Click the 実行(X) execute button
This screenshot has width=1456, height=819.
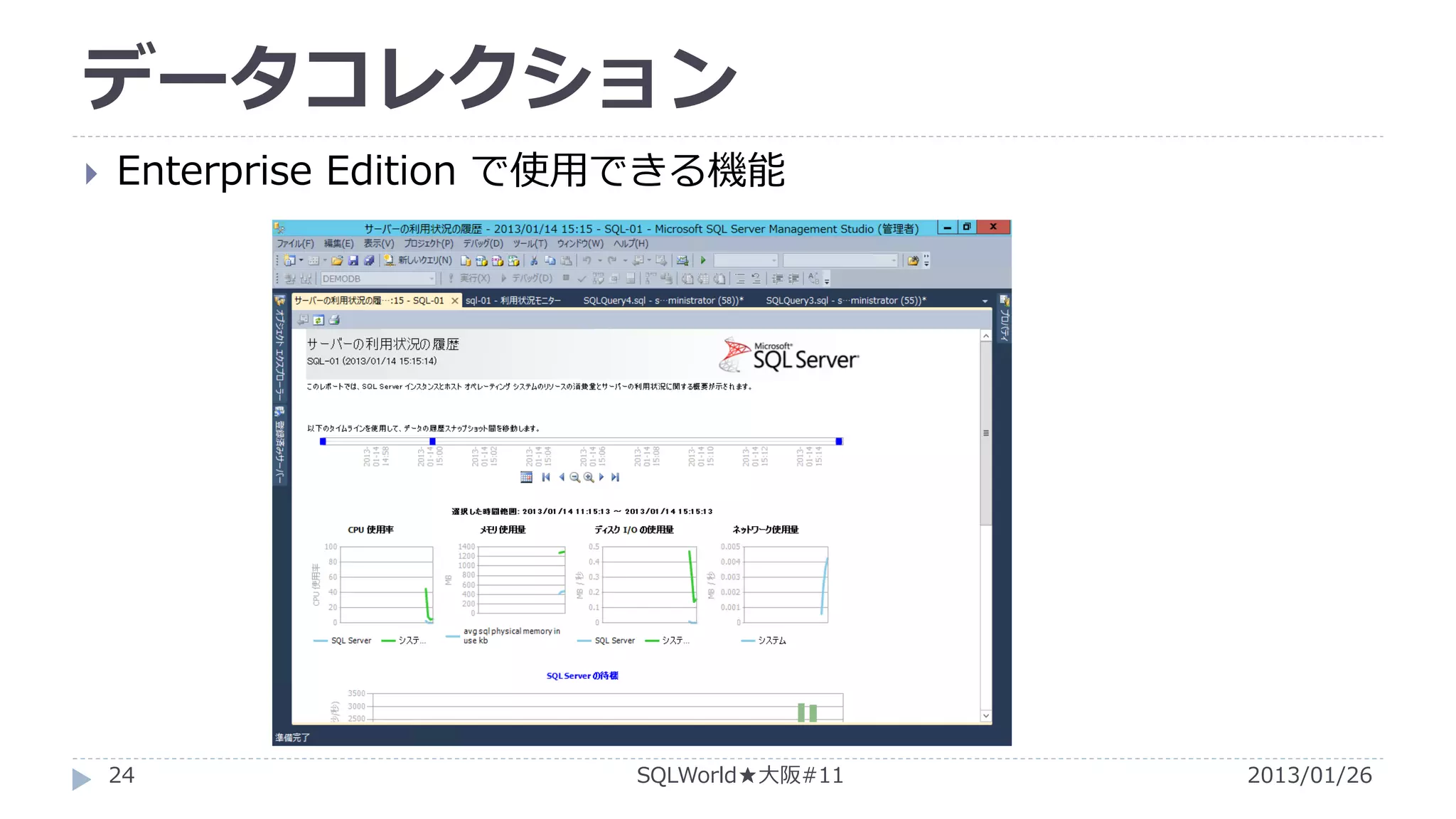pyautogui.click(x=469, y=279)
